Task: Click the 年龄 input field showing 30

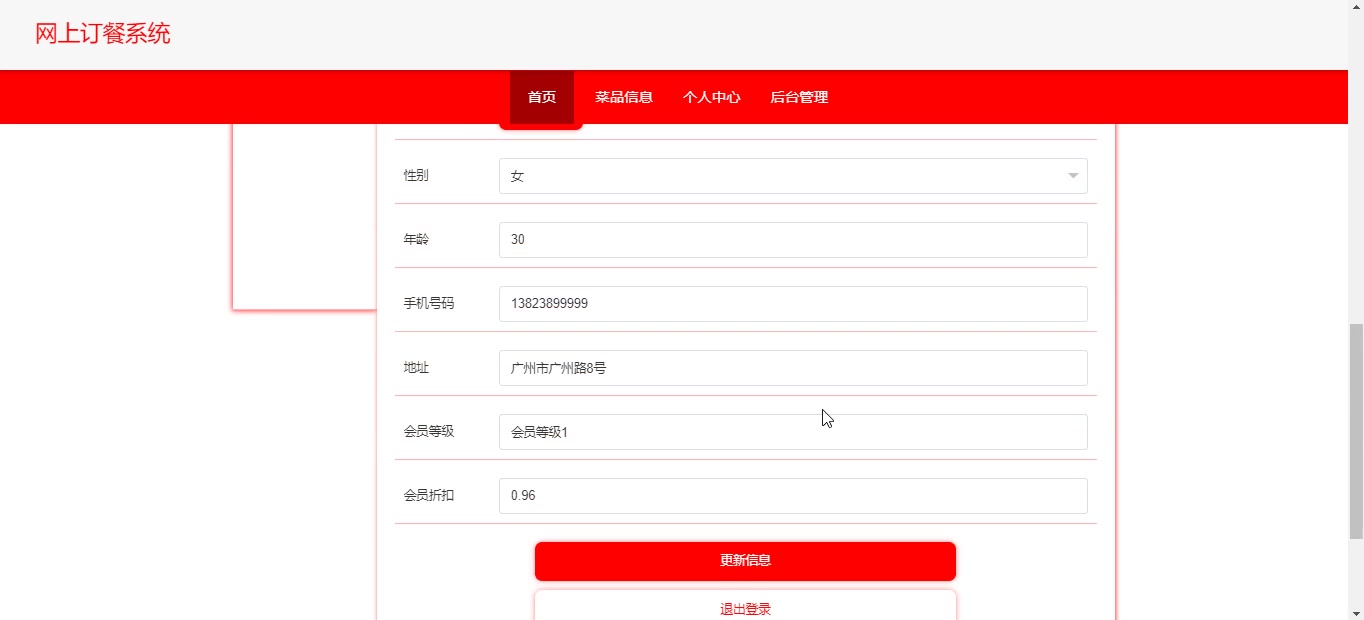Action: coord(793,240)
